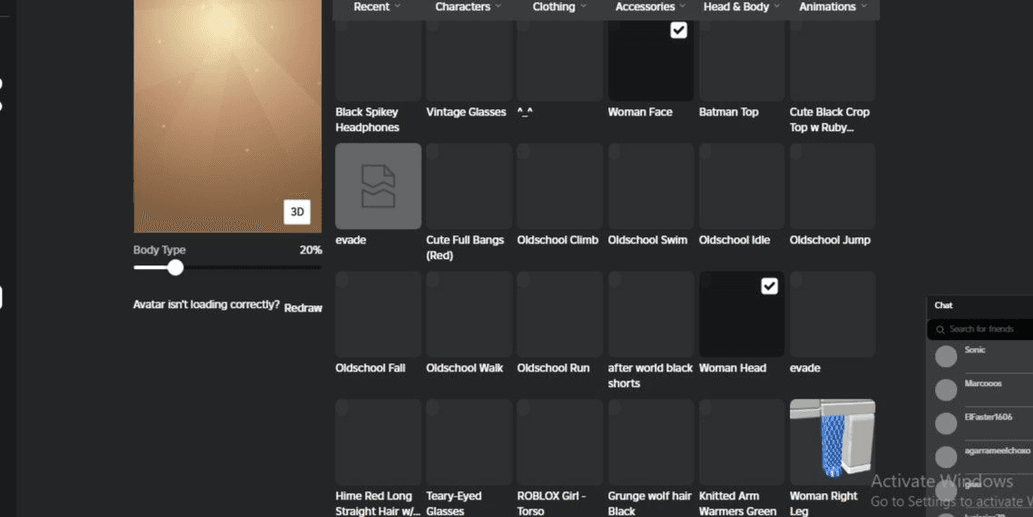Open the Head & Body tab dropdown

[x=741, y=7]
